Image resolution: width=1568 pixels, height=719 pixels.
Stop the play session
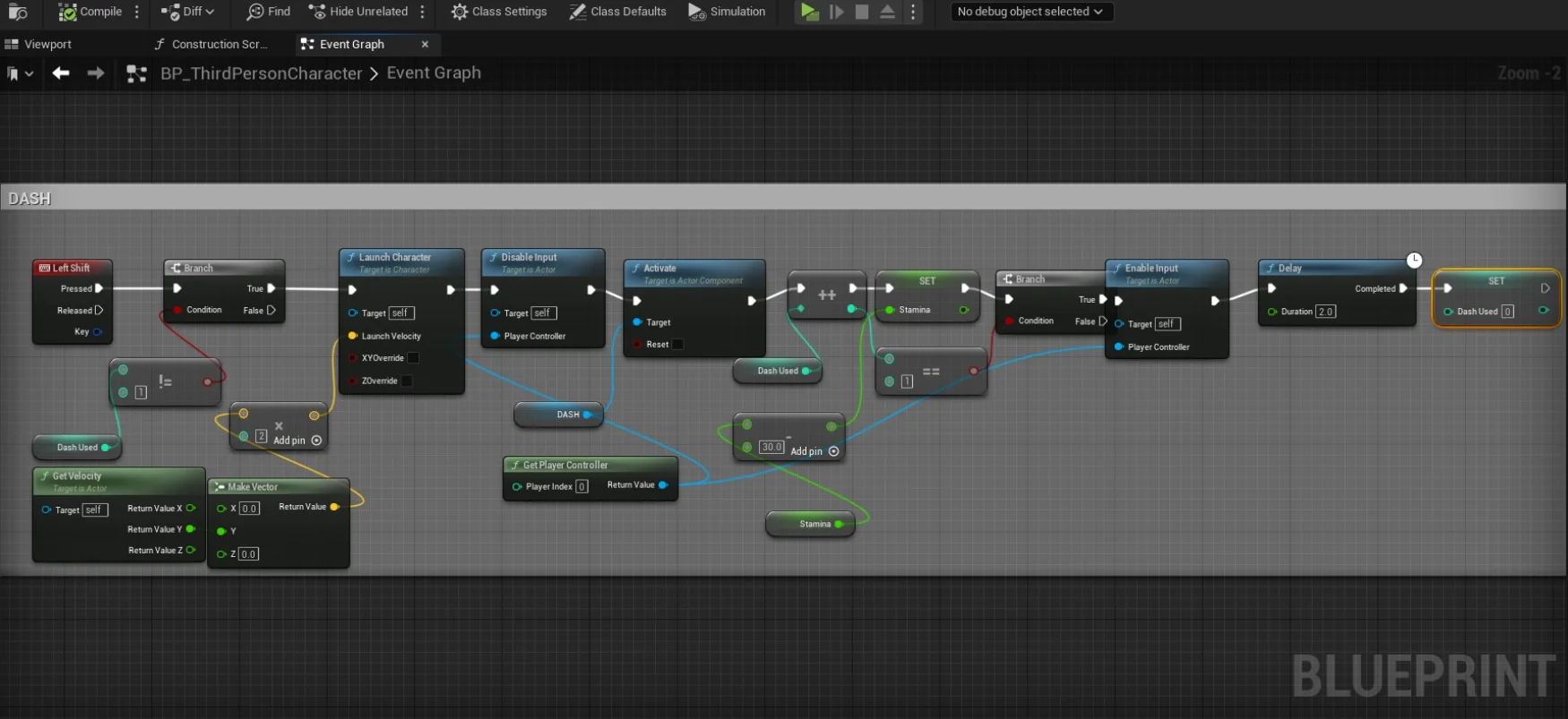coord(862,12)
